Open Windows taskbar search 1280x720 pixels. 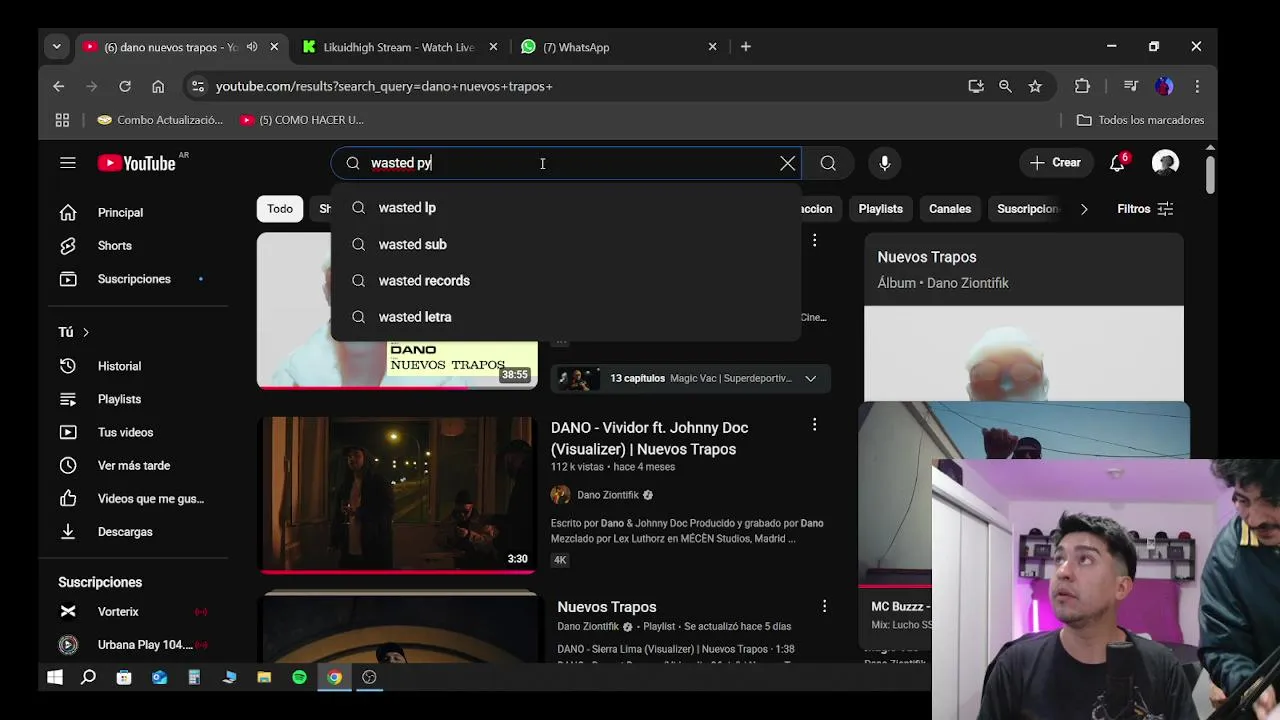coord(88,677)
